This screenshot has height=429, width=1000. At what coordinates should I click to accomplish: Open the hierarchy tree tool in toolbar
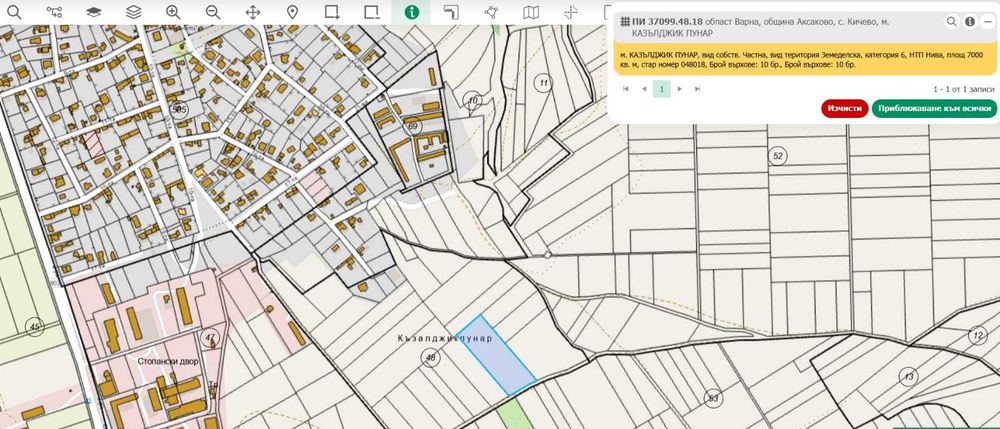point(54,12)
